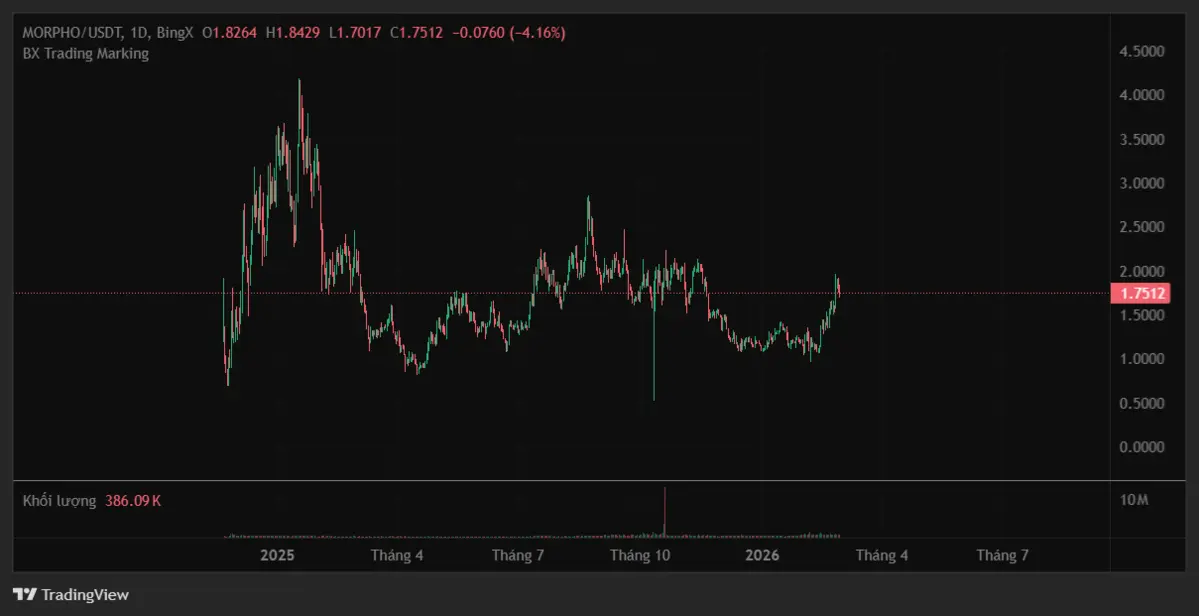Click the 0.5000 price axis label
The height and width of the screenshot is (616, 1199).
tap(1142, 403)
